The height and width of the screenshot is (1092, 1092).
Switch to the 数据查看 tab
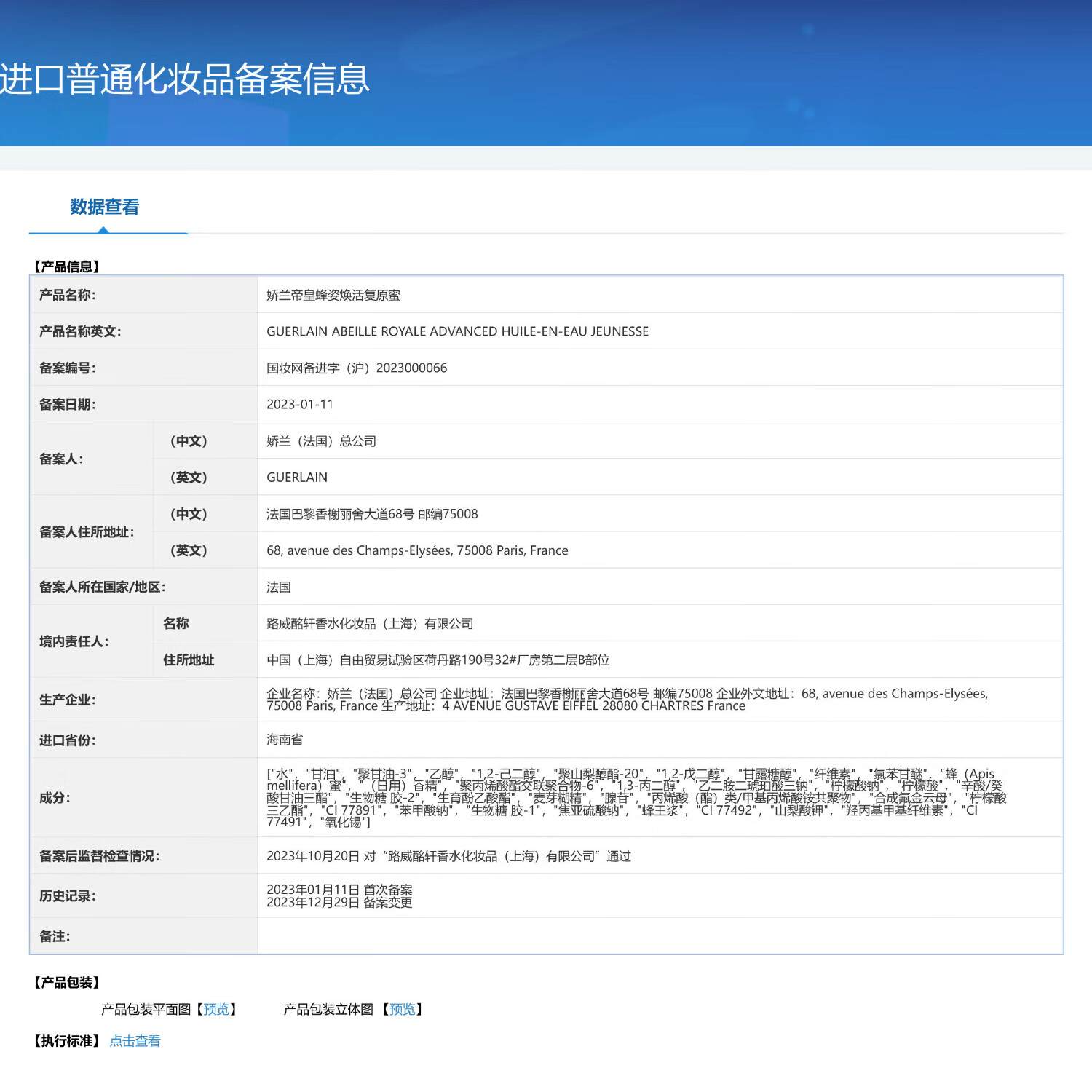104,208
